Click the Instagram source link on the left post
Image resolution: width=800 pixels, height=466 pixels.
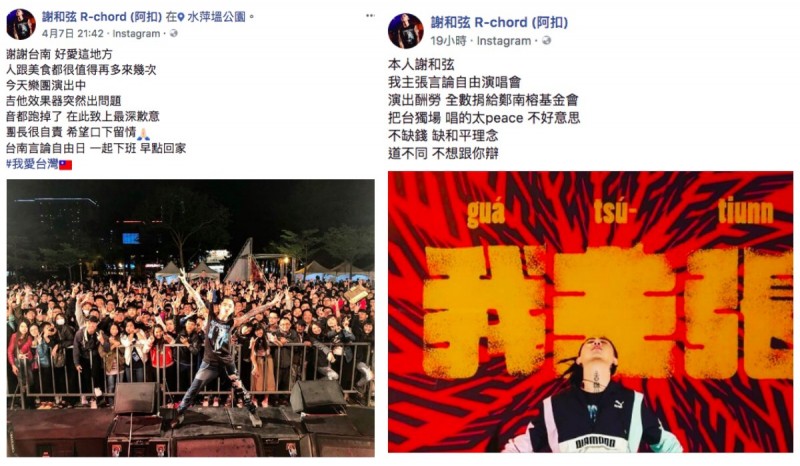click(136, 34)
